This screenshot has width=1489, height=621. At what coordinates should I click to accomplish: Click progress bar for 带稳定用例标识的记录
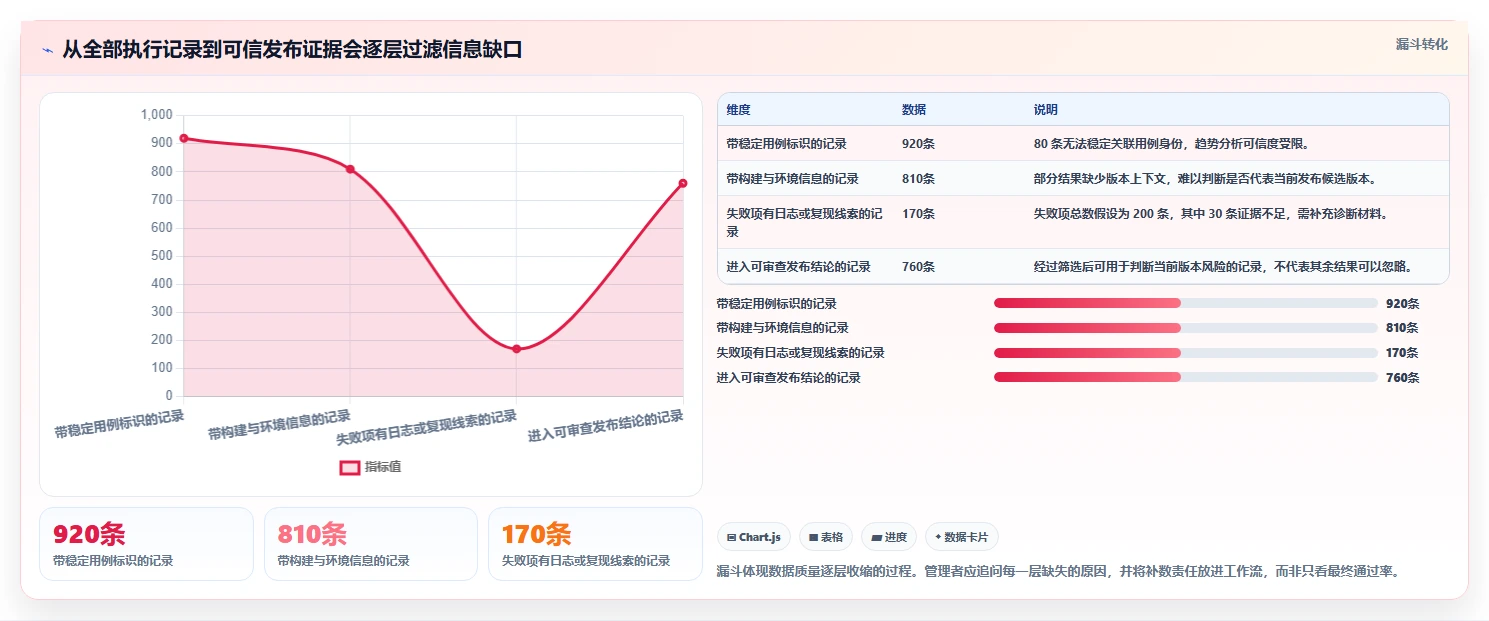pyautogui.click(x=1186, y=303)
